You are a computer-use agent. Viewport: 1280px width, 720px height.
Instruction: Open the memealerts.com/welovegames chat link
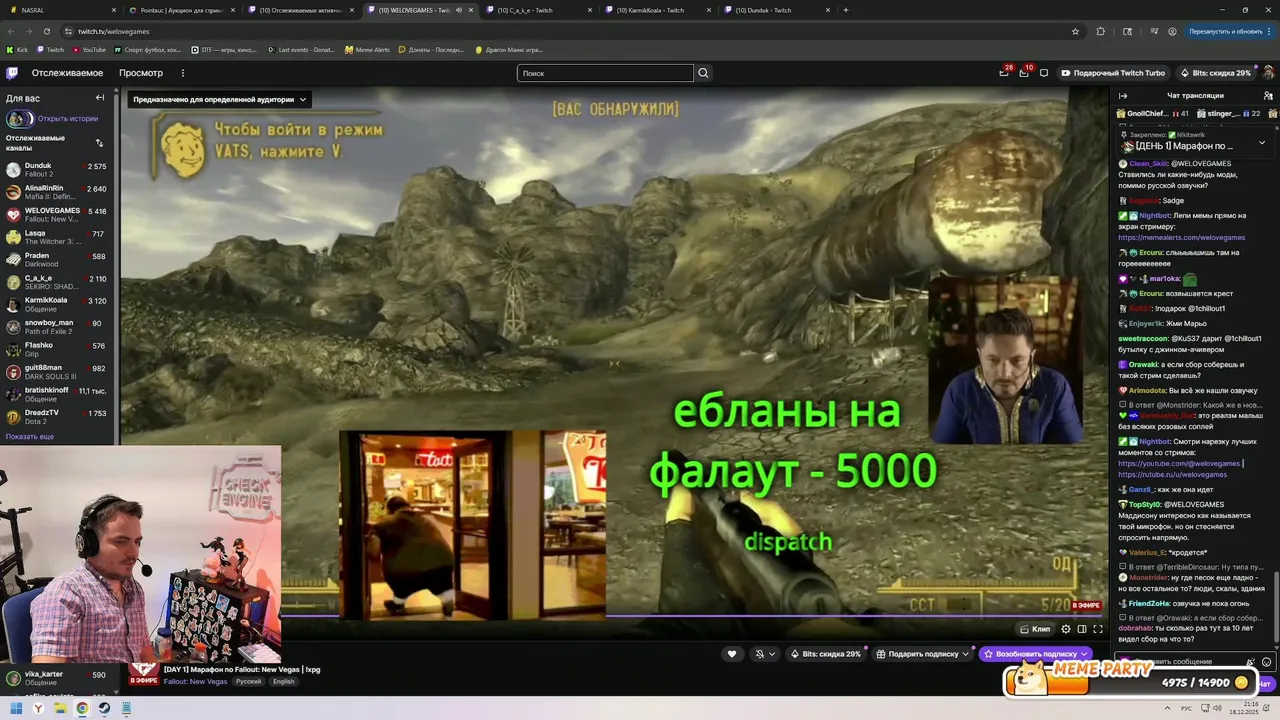point(1181,238)
